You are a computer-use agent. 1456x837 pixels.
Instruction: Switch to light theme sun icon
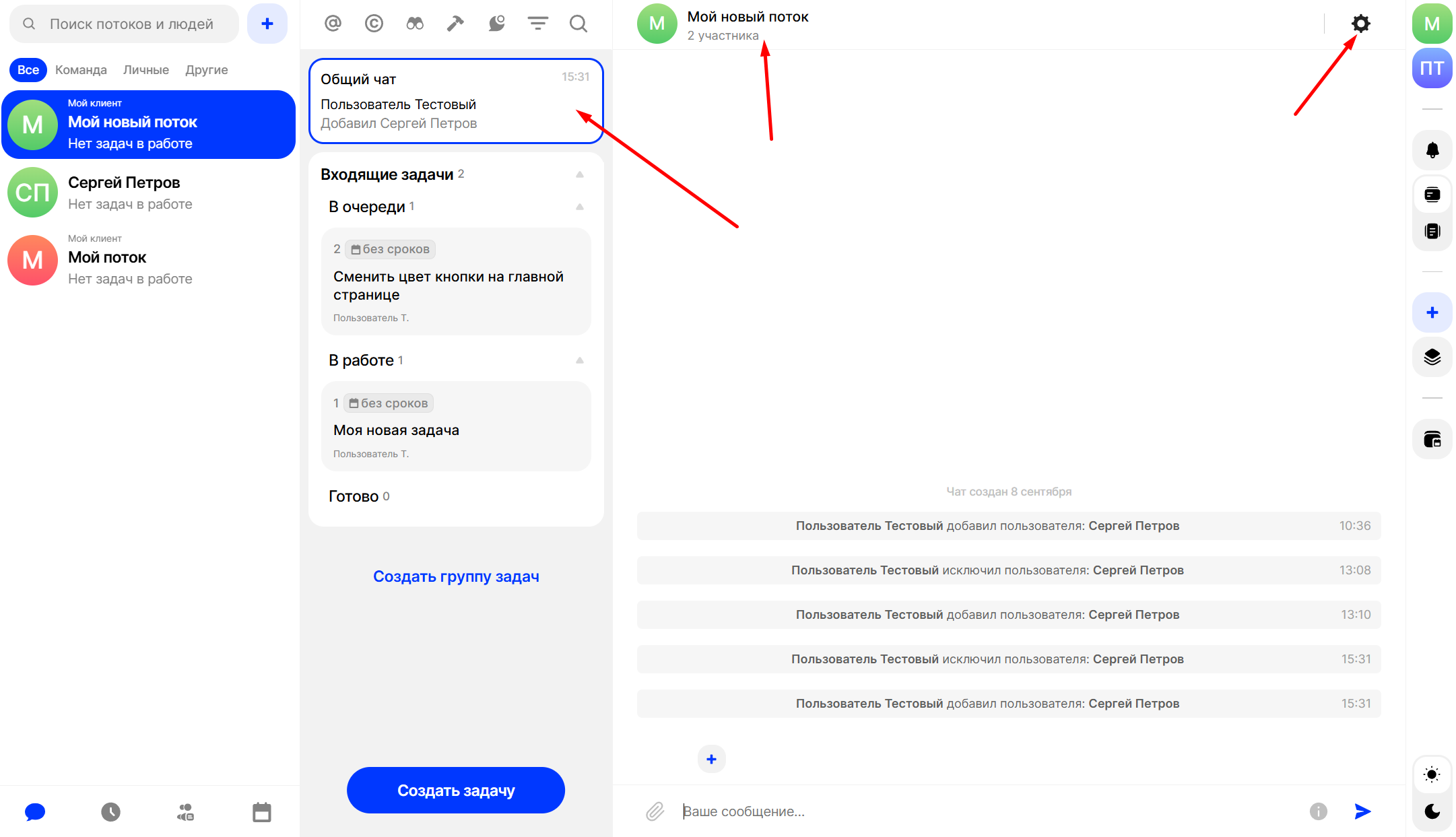[x=1432, y=774]
